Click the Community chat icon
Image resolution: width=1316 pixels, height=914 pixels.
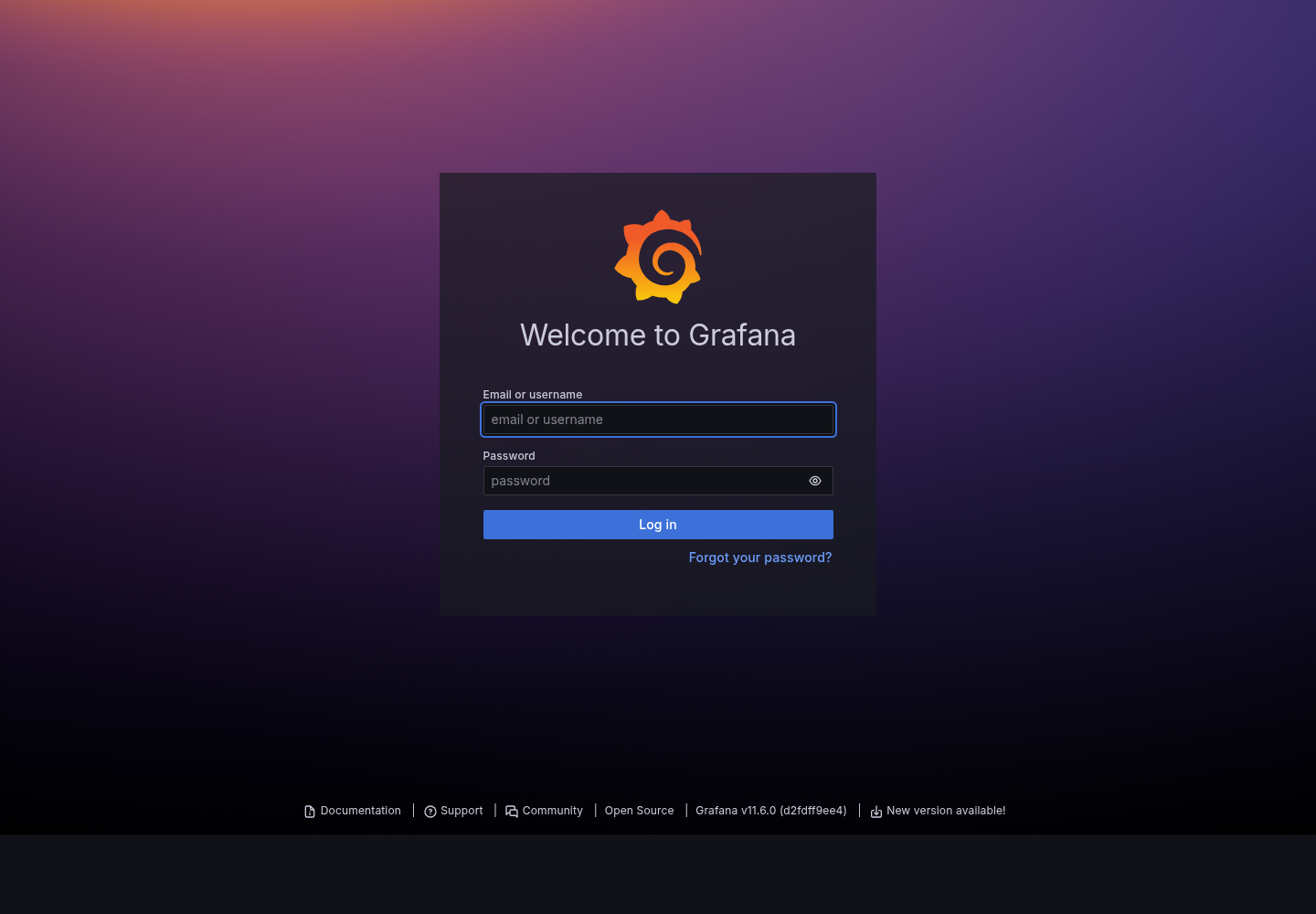click(512, 812)
